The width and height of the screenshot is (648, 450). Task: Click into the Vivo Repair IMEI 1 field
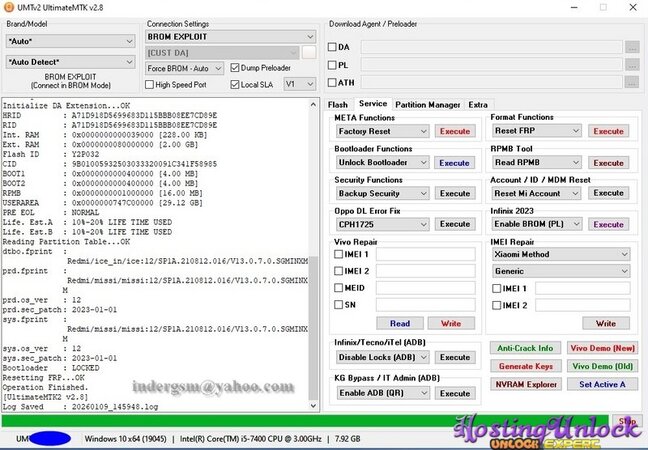[425, 254]
